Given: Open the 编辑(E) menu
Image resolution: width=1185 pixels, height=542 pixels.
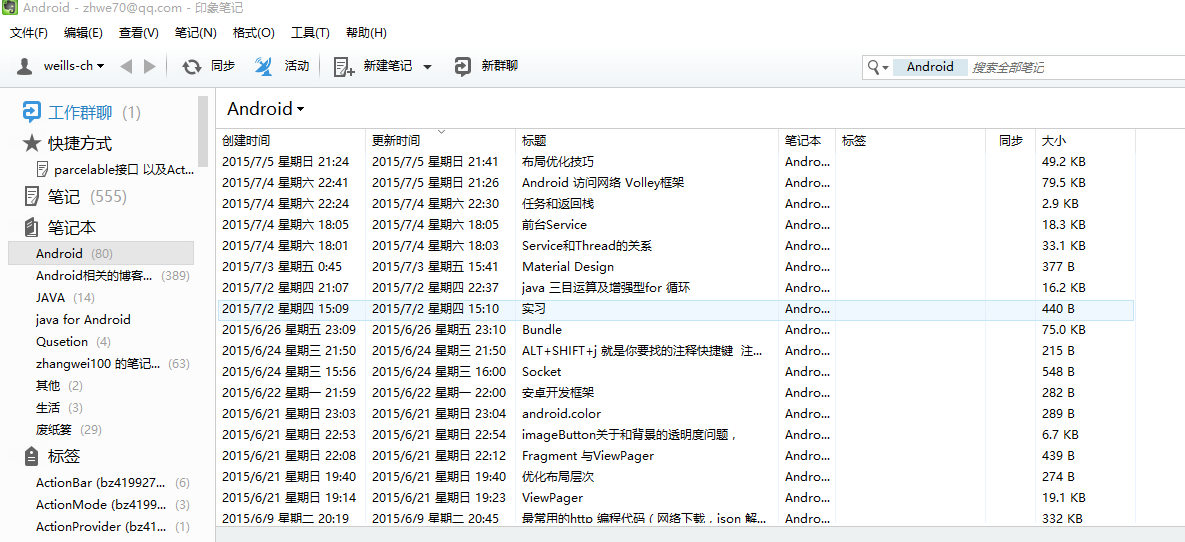Looking at the screenshot, I should 83,33.
